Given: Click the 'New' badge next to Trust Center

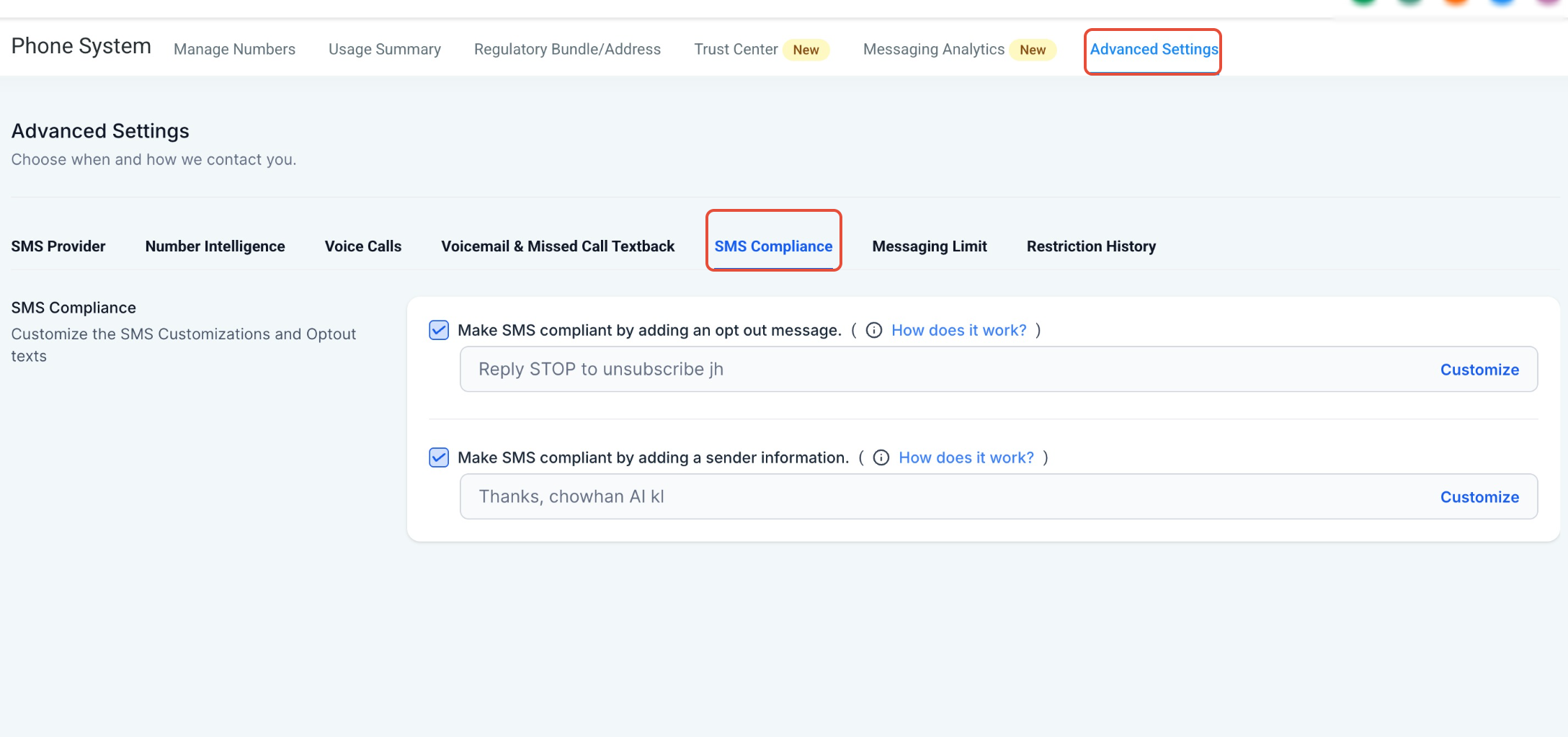Looking at the screenshot, I should point(806,50).
